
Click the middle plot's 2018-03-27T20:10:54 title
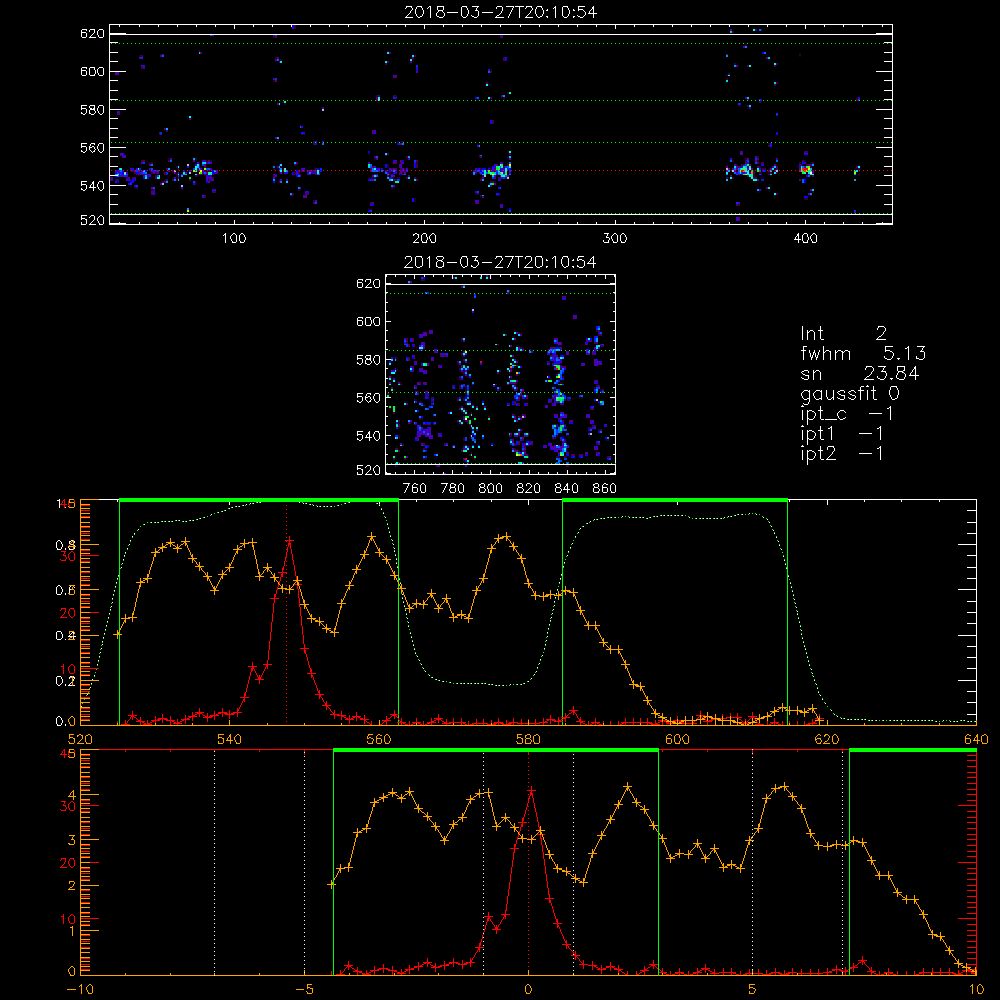tap(500, 262)
